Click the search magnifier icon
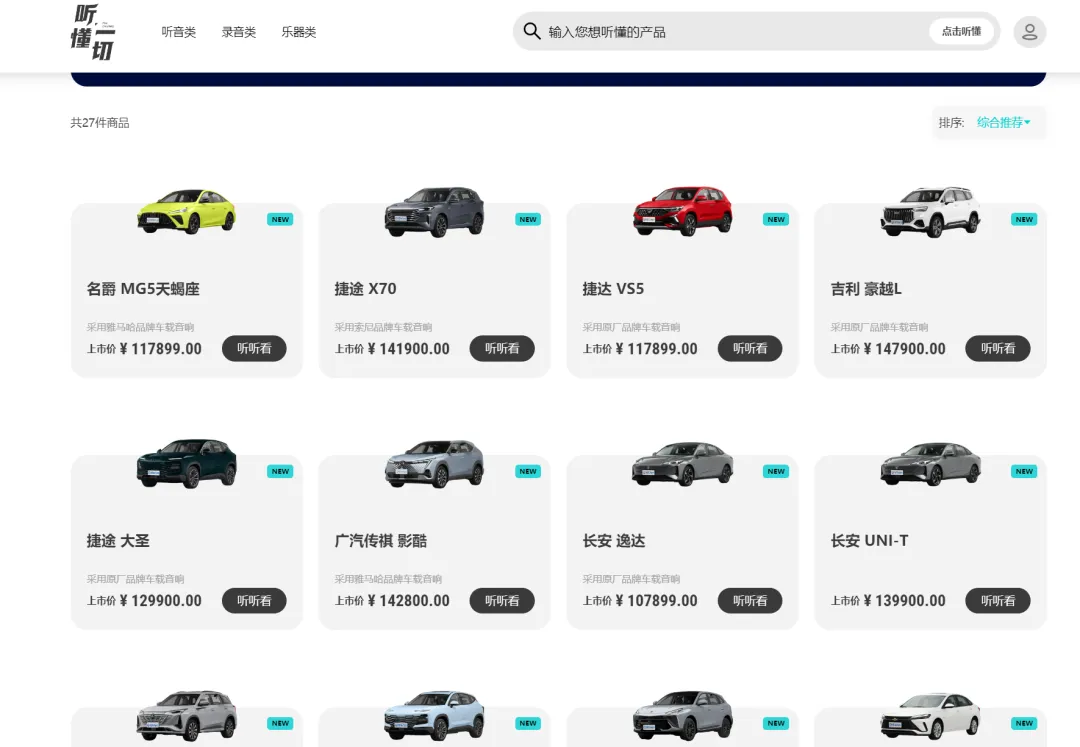The image size is (1080, 747). tap(532, 31)
